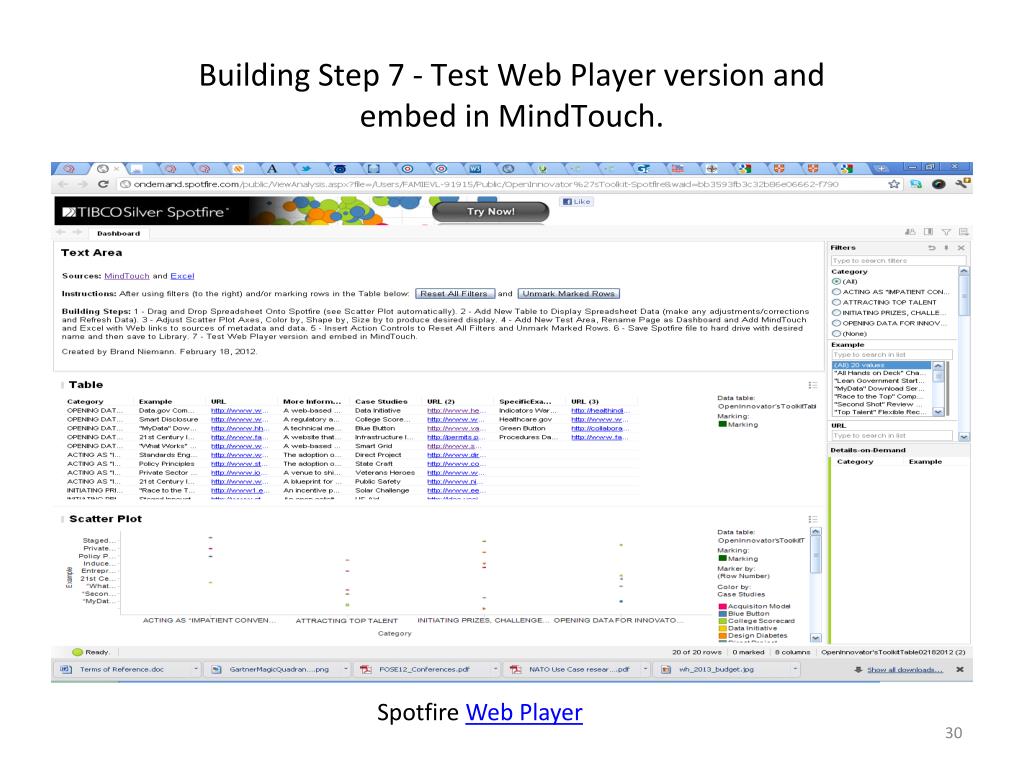Click the URL filter search in list field
1024x768 pixels.
coord(891,436)
